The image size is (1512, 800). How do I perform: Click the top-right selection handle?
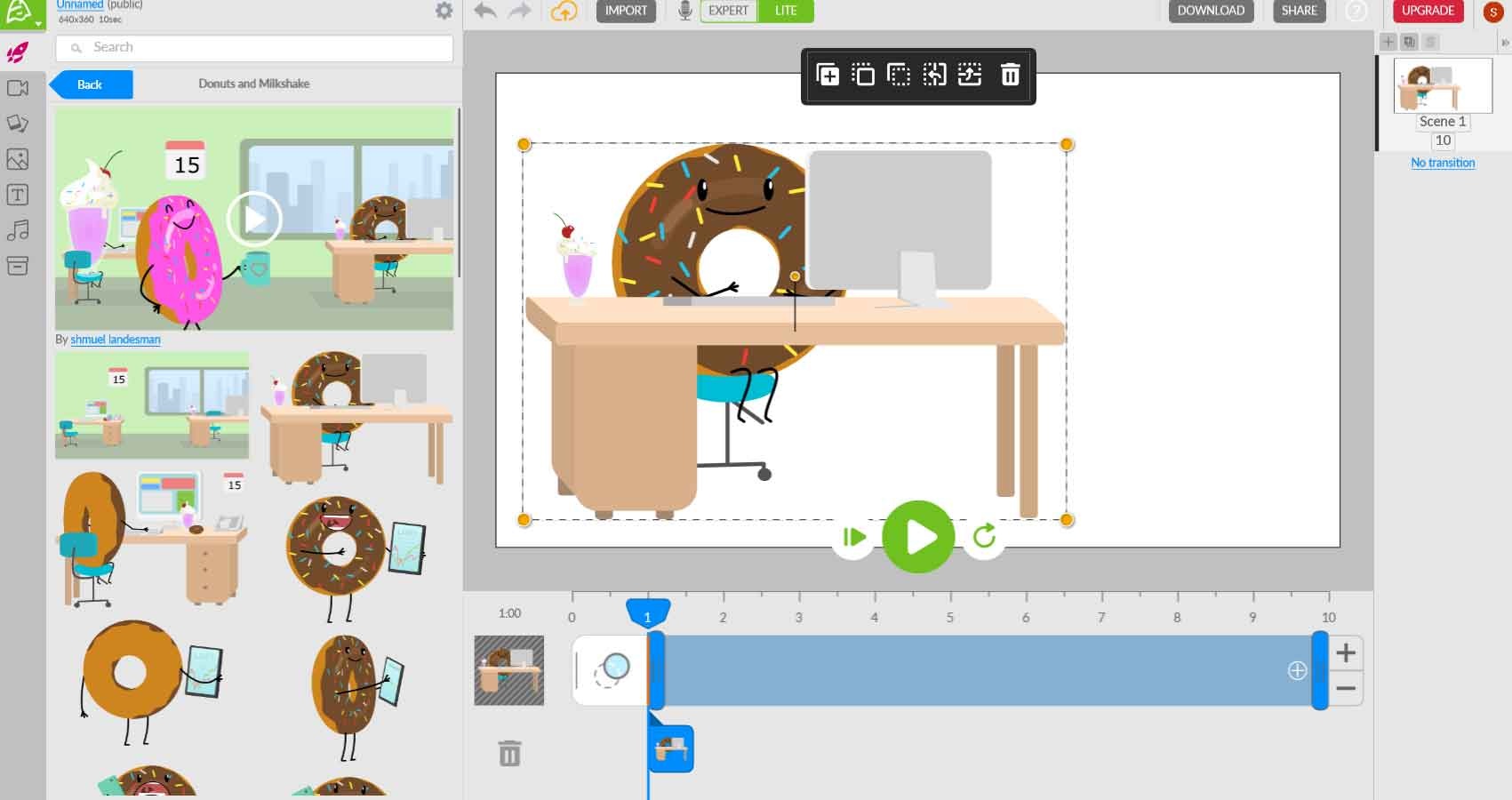click(1067, 144)
